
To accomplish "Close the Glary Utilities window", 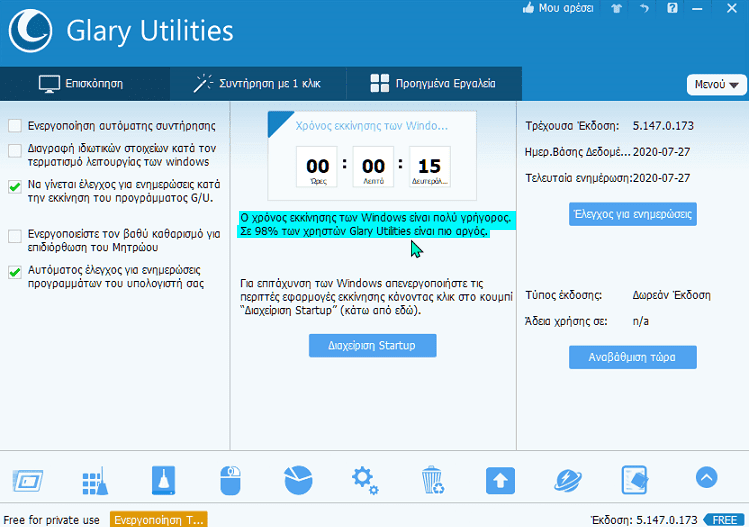I will (x=731, y=8).
